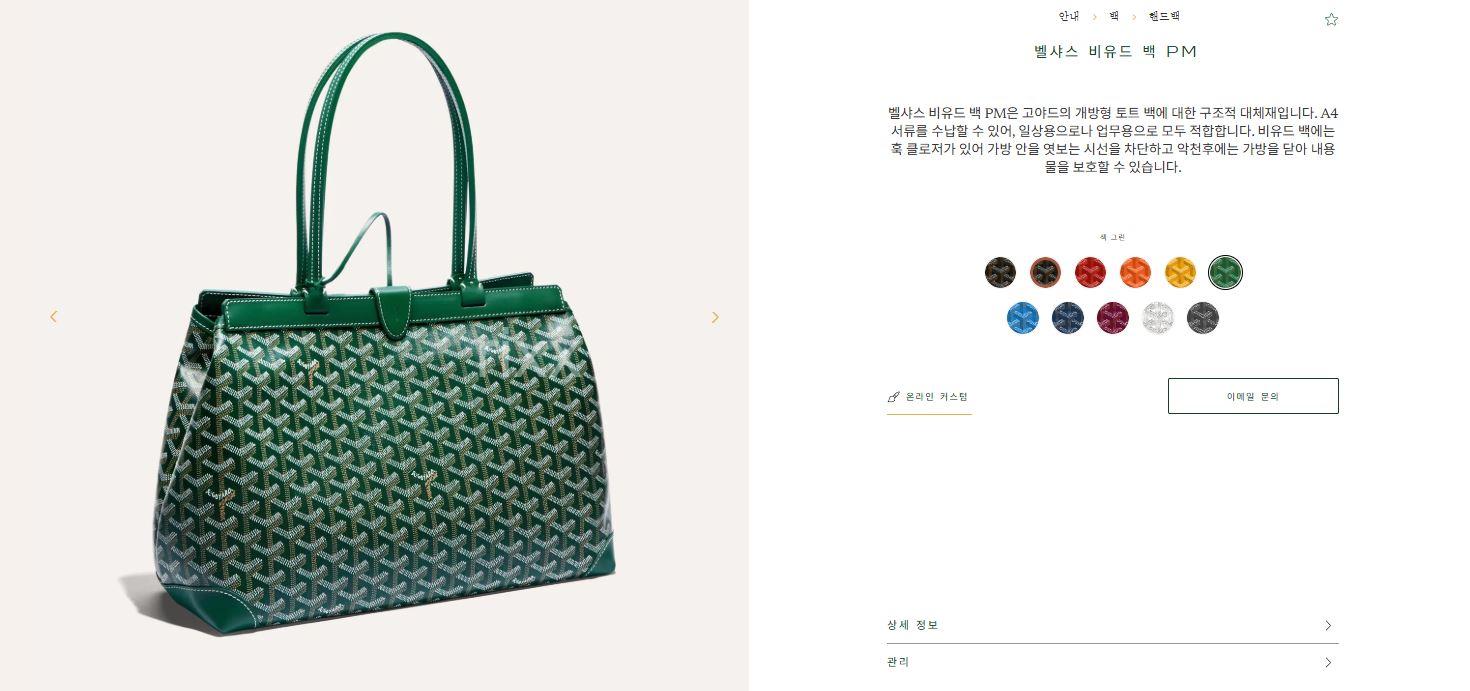Select the green color swatch
1470x691 pixels.
point(1225,272)
